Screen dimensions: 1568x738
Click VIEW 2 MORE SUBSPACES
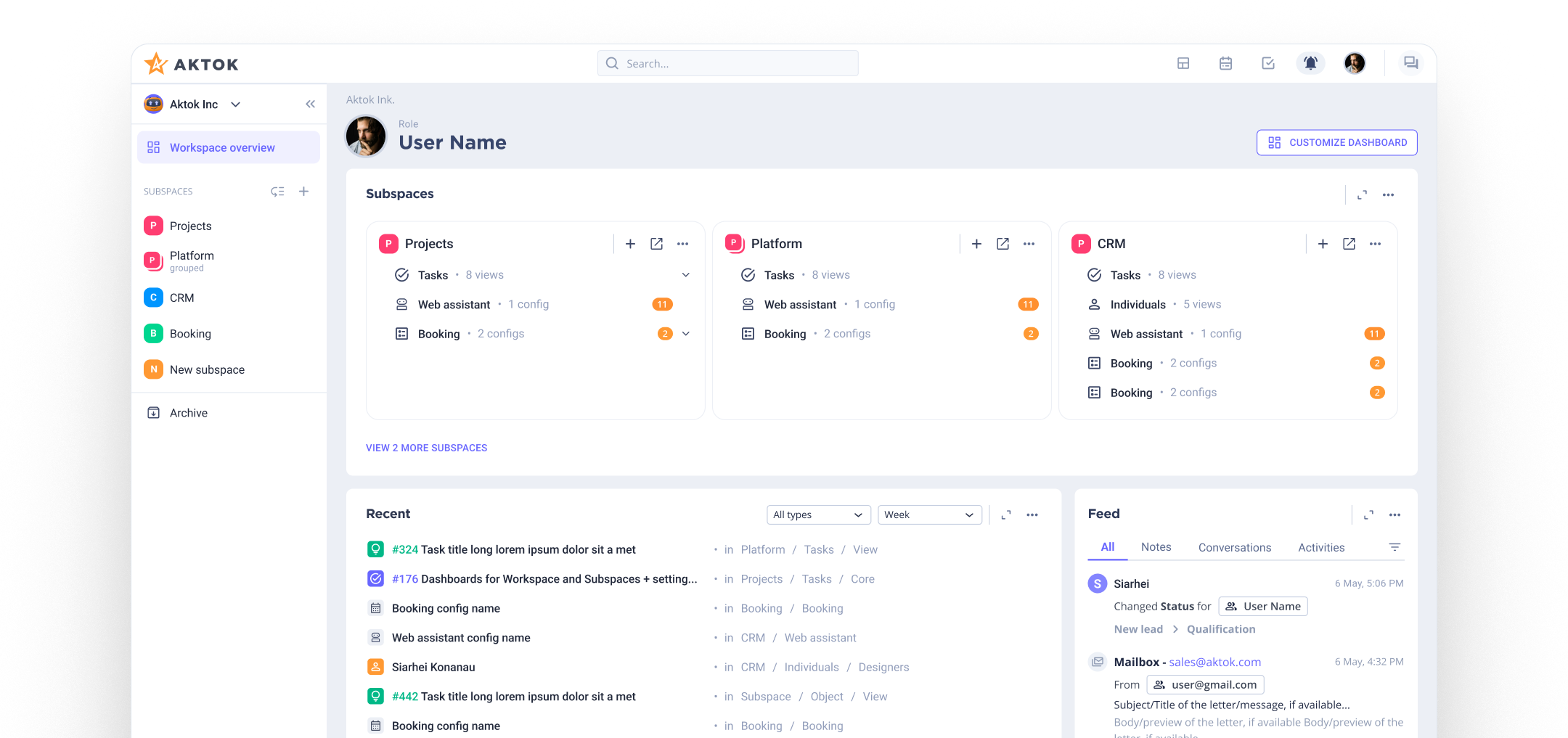tap(426, 448)
